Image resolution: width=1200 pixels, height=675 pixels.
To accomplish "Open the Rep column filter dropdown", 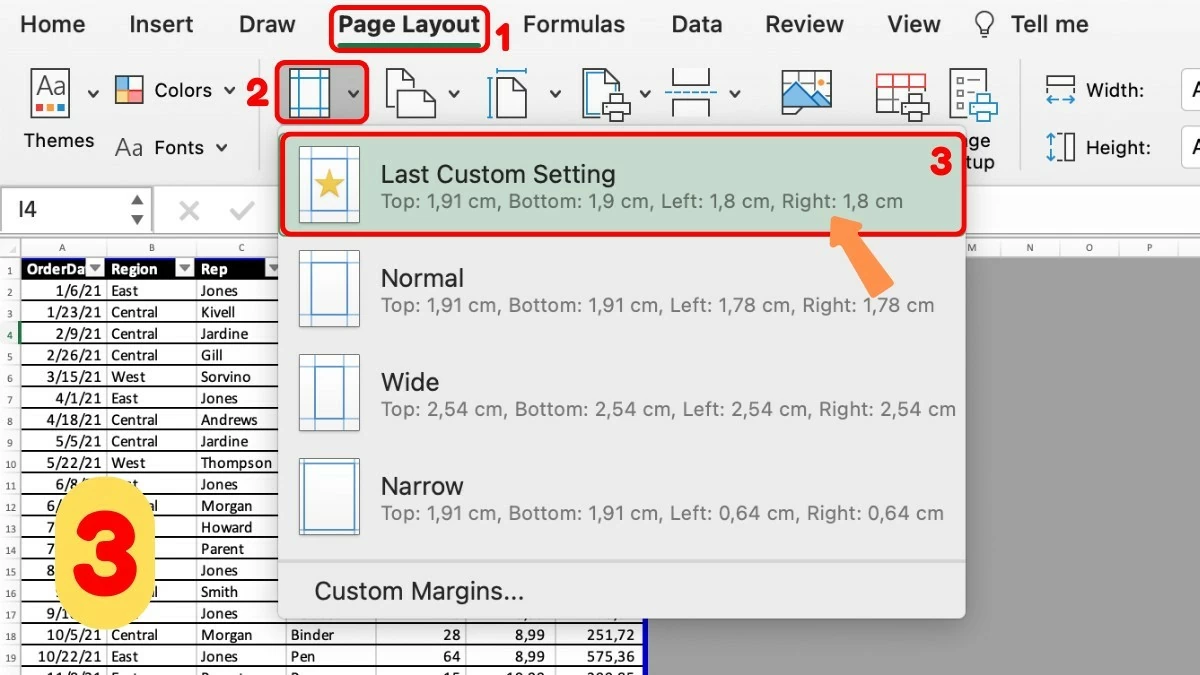I will pyautogui.click(x=274, y=266).
